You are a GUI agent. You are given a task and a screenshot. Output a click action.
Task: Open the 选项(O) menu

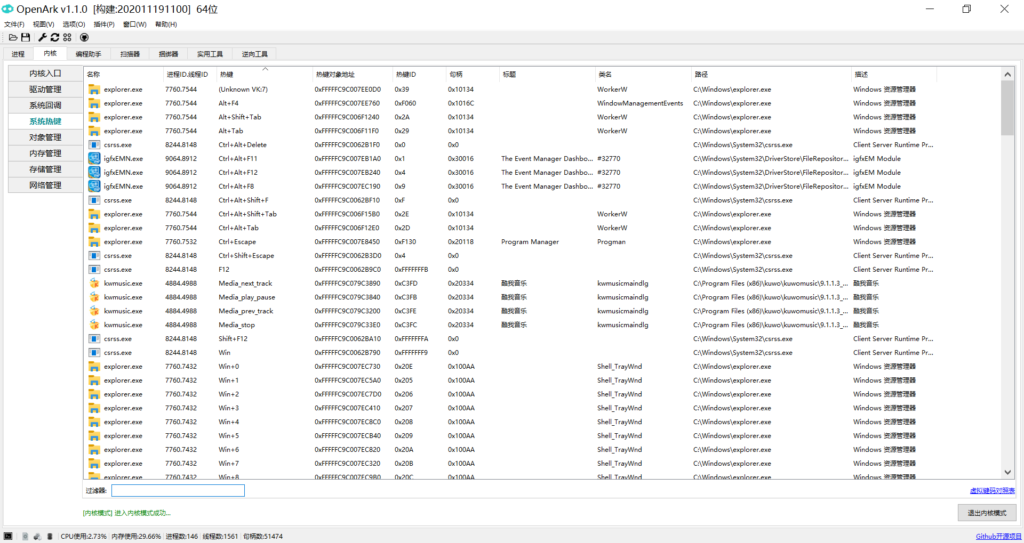74,24
